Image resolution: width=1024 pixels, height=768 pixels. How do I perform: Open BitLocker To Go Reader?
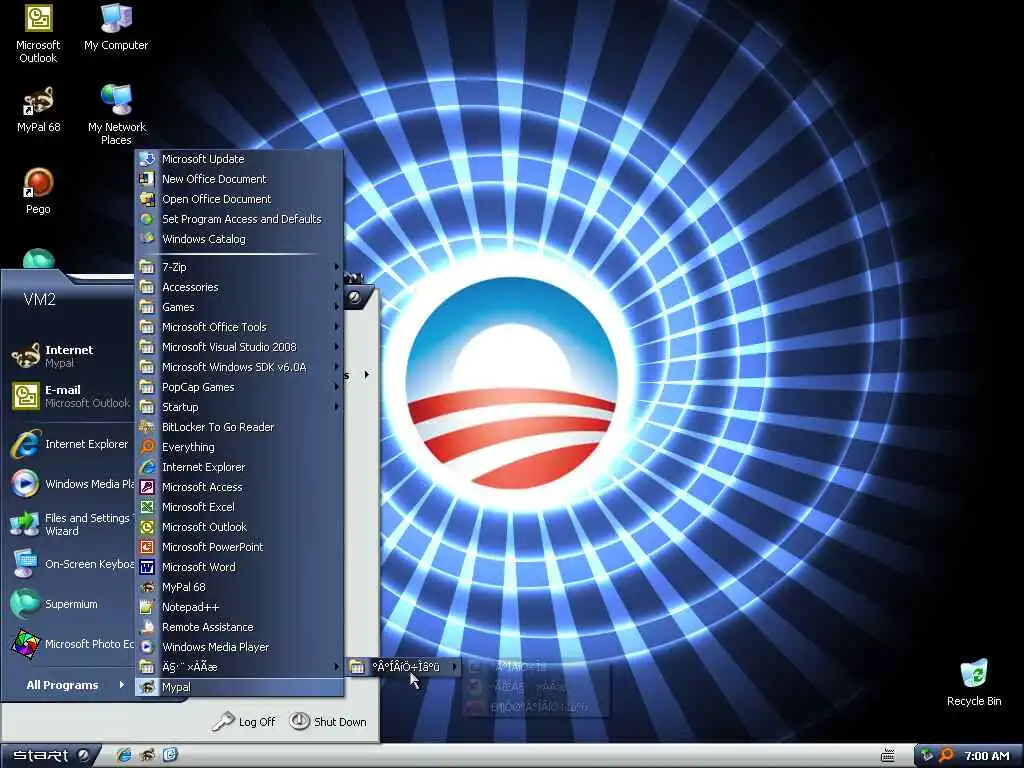[x=239, y=427]
